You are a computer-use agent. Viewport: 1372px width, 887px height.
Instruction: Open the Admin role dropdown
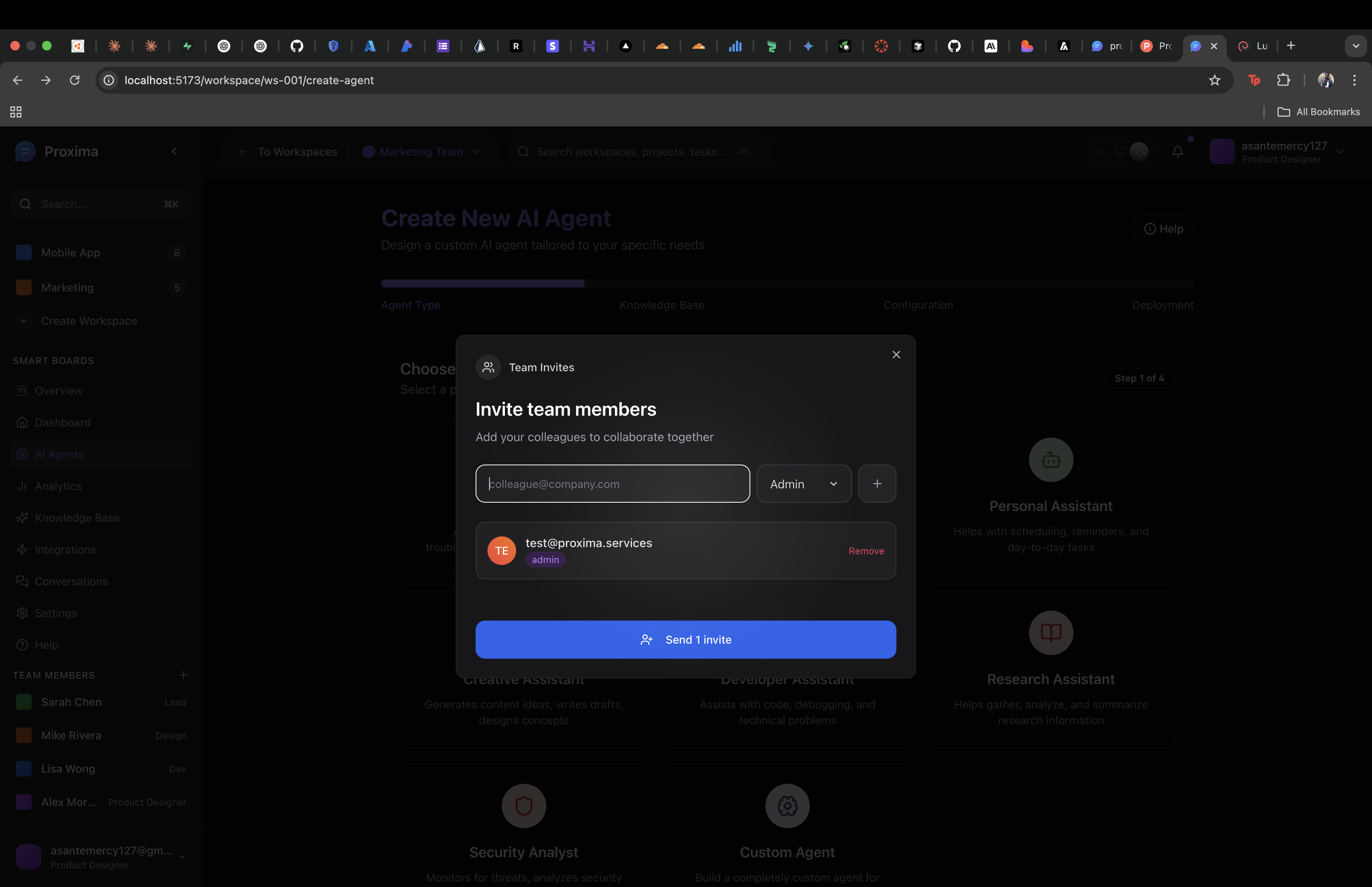[803, 484]
